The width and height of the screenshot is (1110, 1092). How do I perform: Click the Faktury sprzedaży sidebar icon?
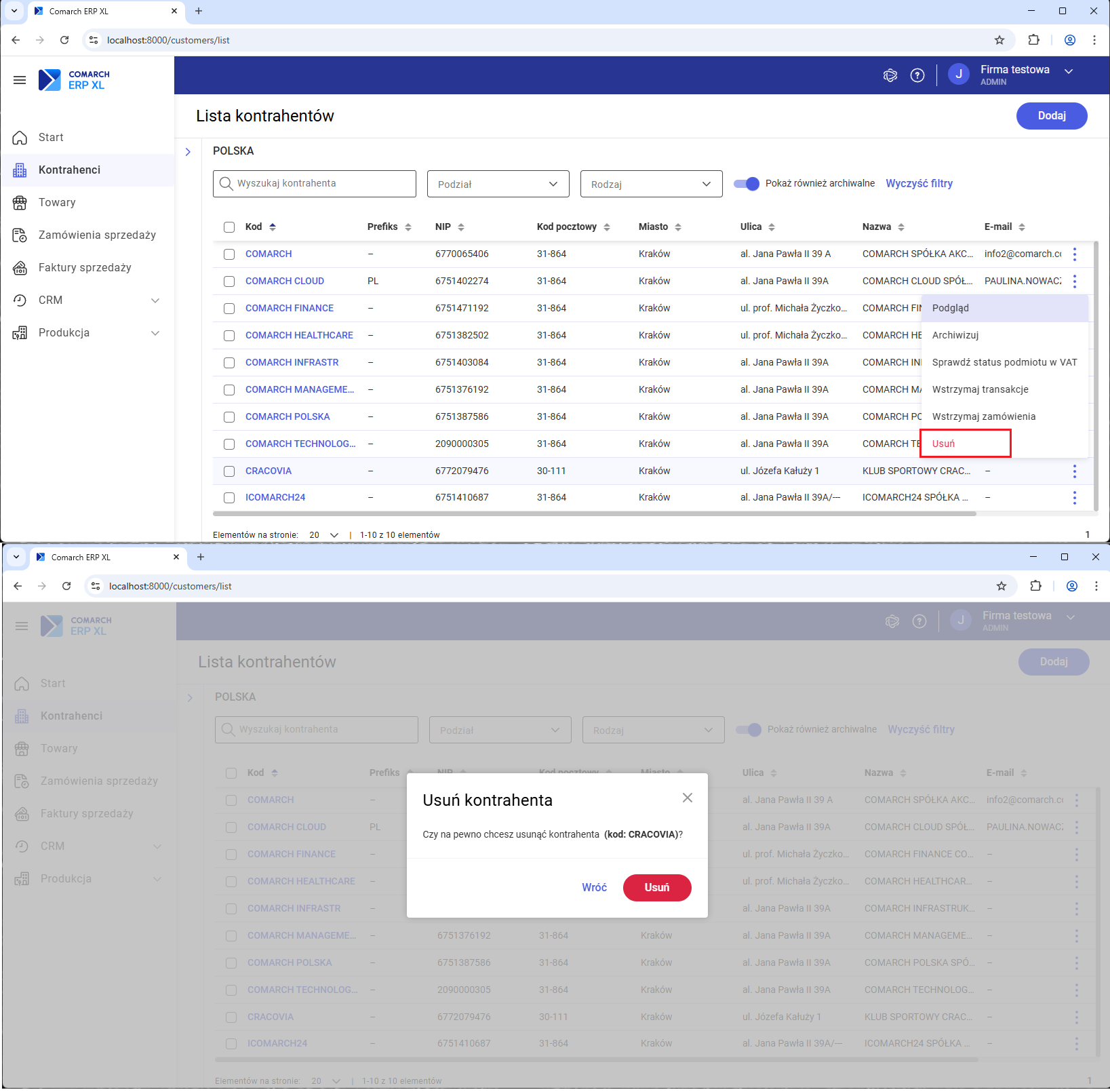(x=20, y=268)
